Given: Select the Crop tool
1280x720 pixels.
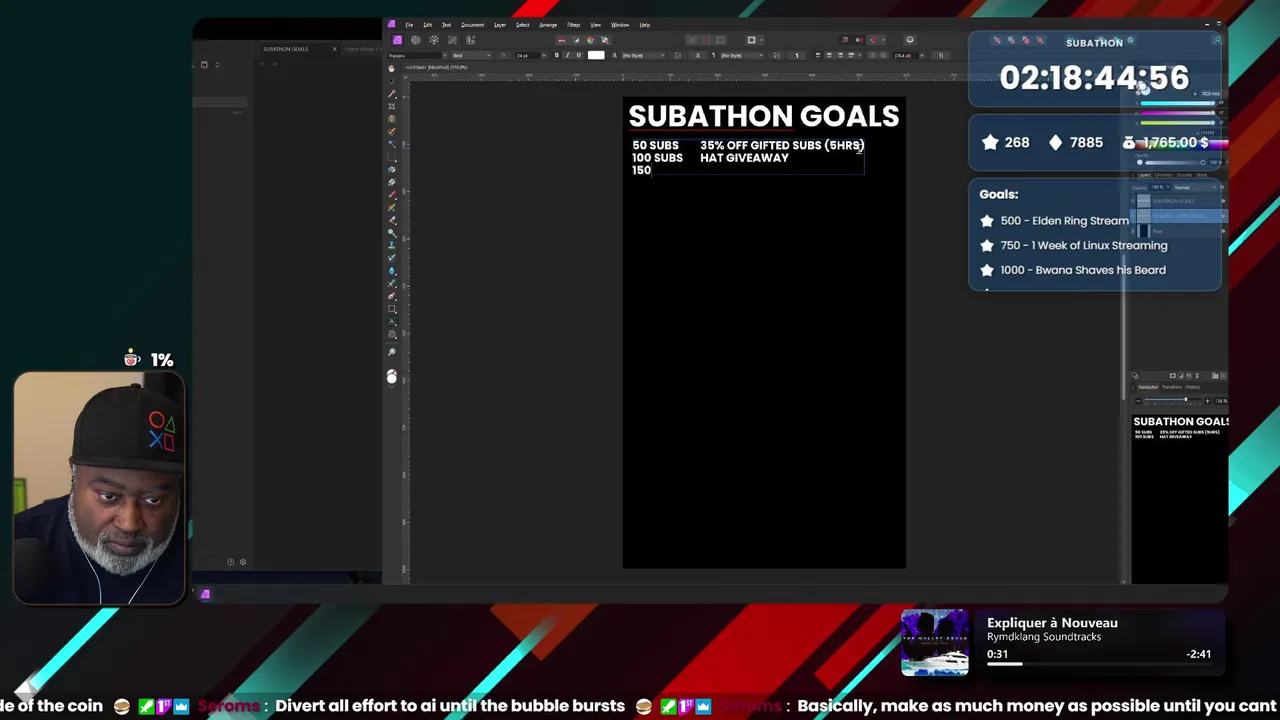Looking at the screenshot, I should (x=391, y=106).
